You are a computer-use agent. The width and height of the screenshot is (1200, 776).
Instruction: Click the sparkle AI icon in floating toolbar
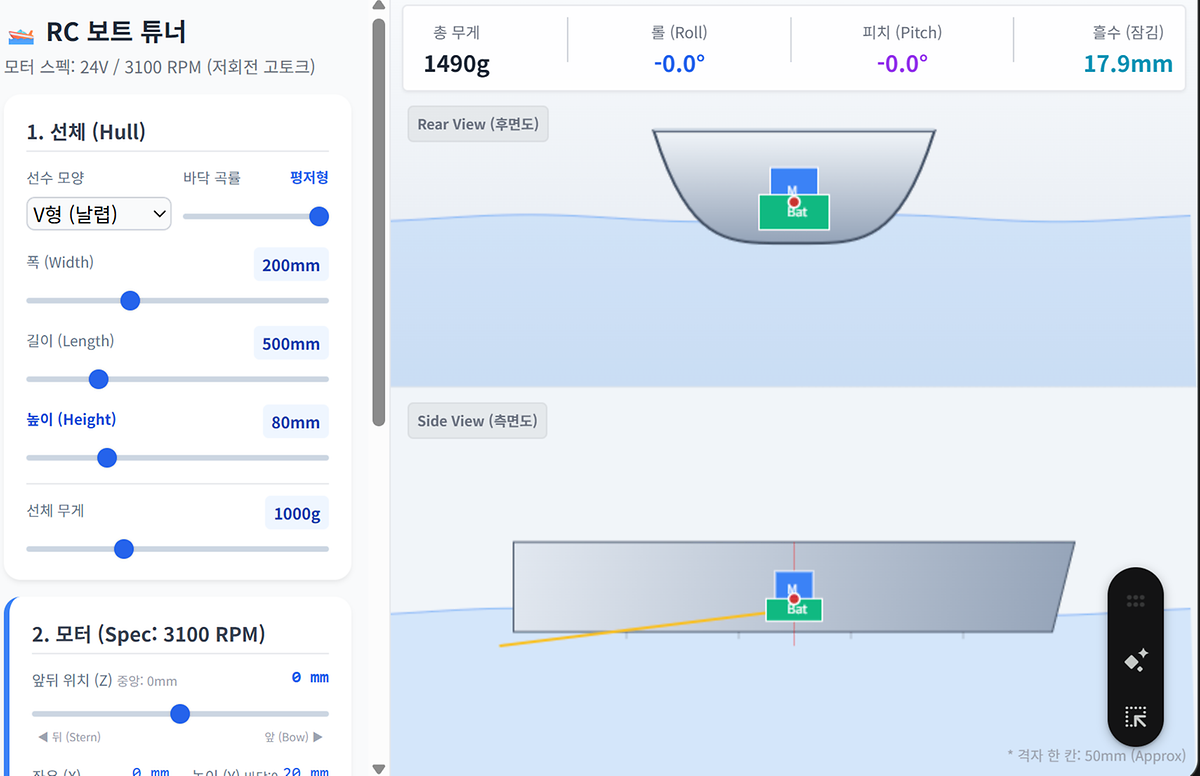(x=1135, y=660)
